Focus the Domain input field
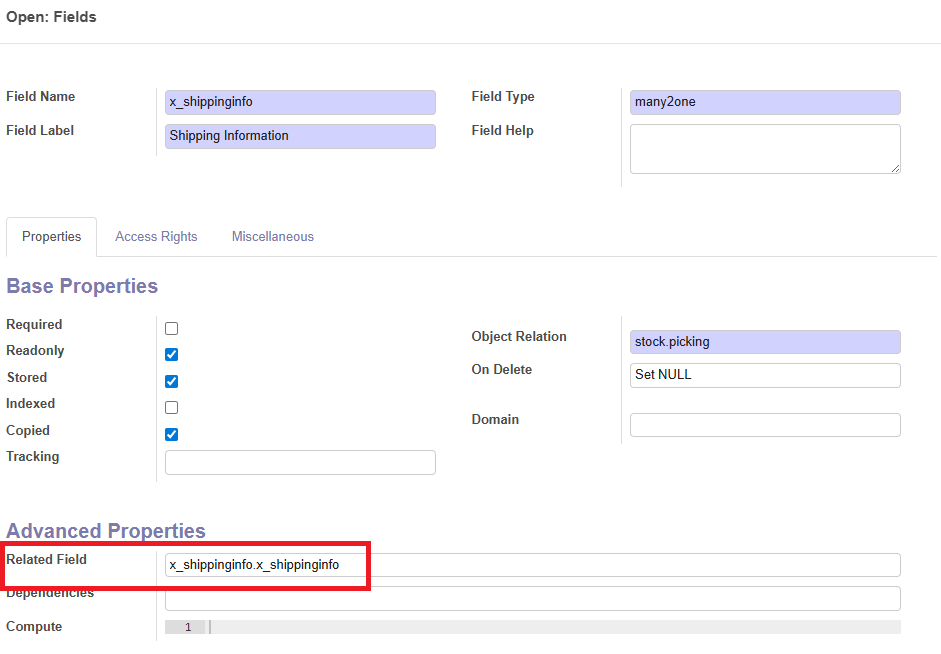This screenshot has height=654, width=941. (765, 425)
